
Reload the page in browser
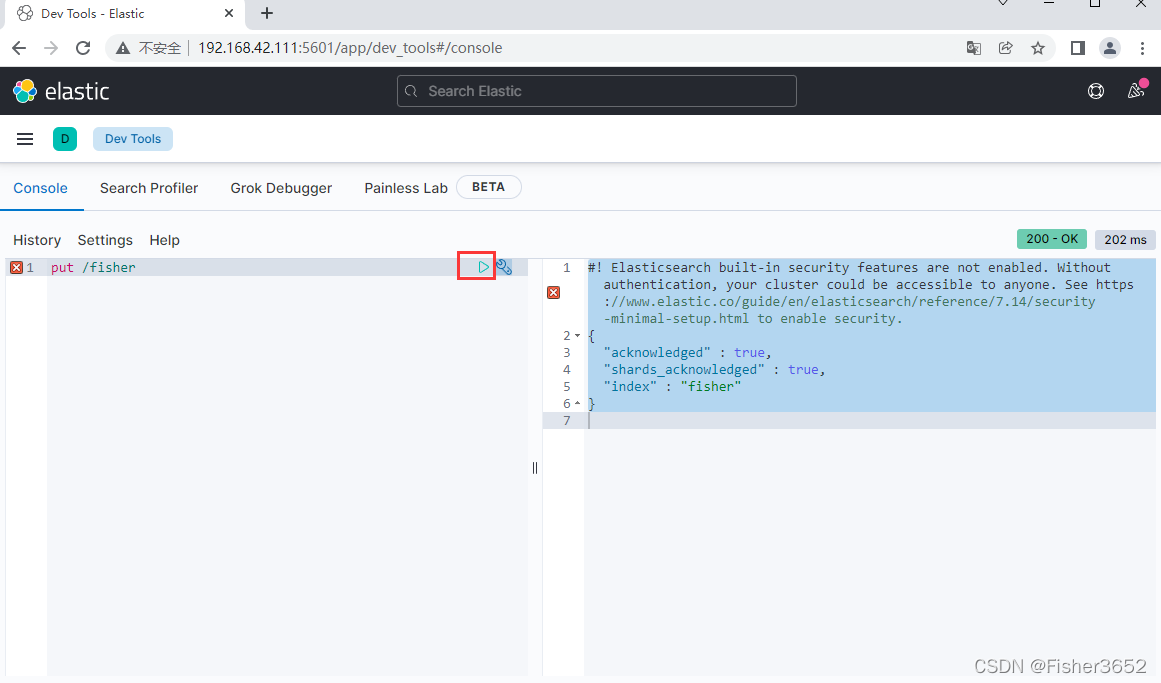click(83, 48)
